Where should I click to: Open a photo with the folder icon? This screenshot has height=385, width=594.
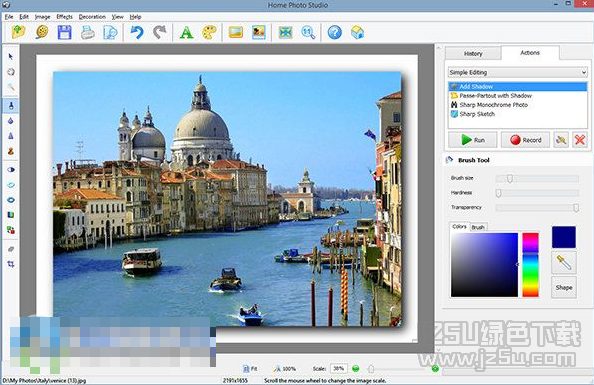pos(18,33)
